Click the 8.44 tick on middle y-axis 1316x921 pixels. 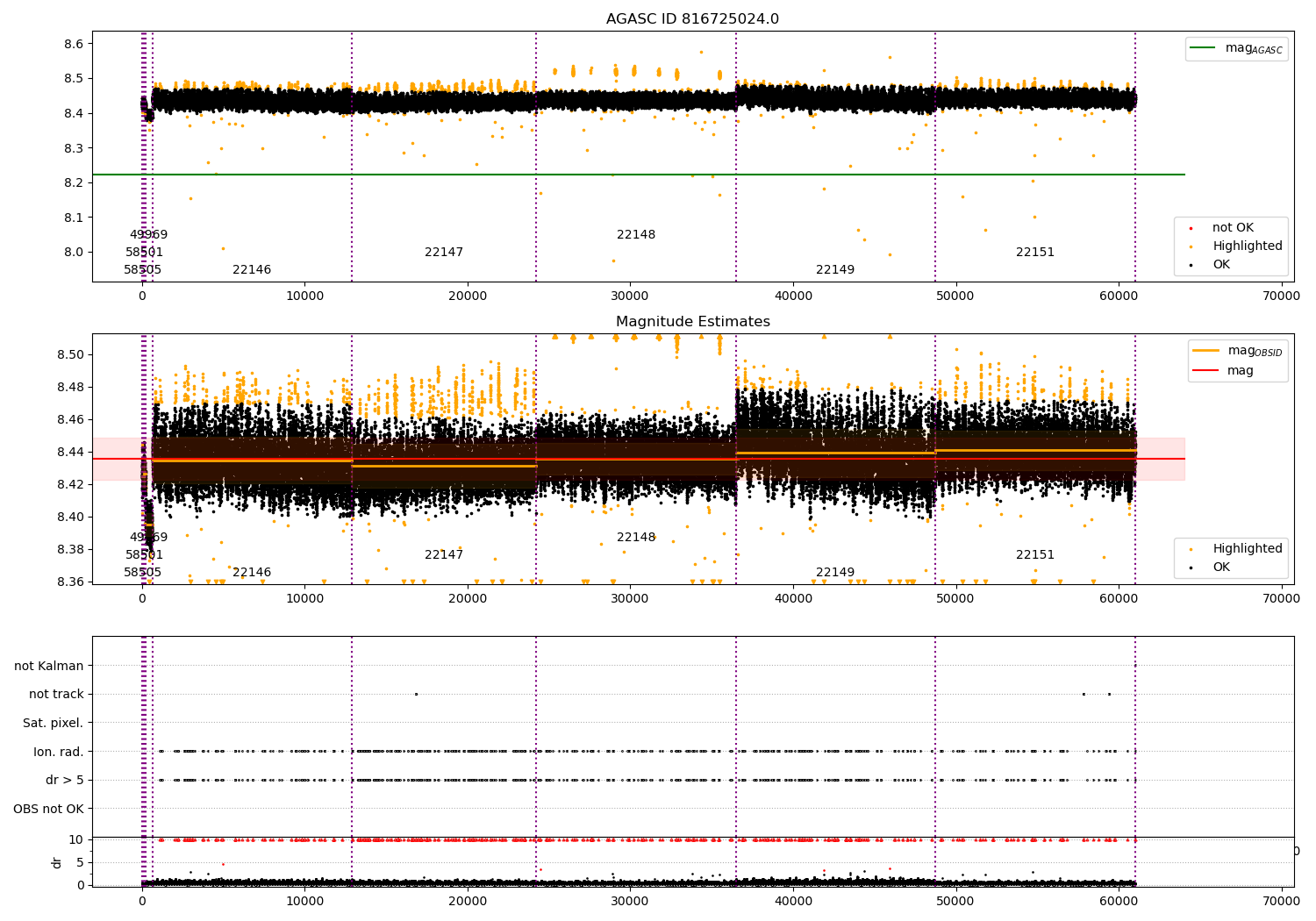[x=70, y=452]
